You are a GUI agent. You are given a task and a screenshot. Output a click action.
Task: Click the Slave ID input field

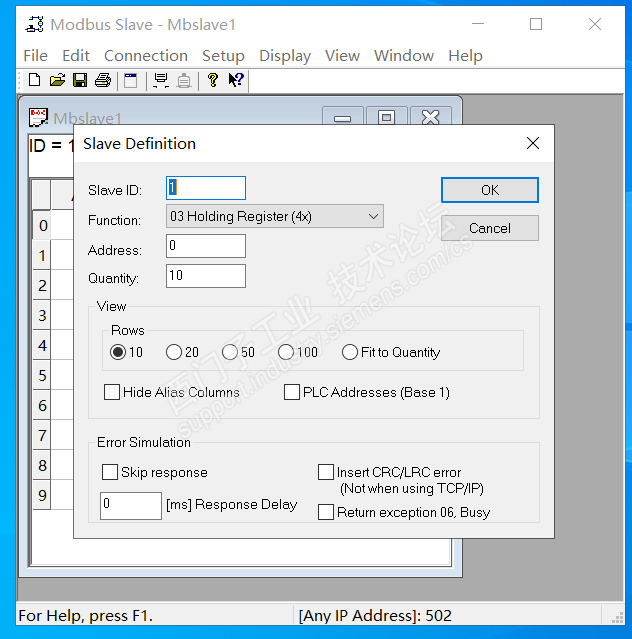click(x=206, y=188)
